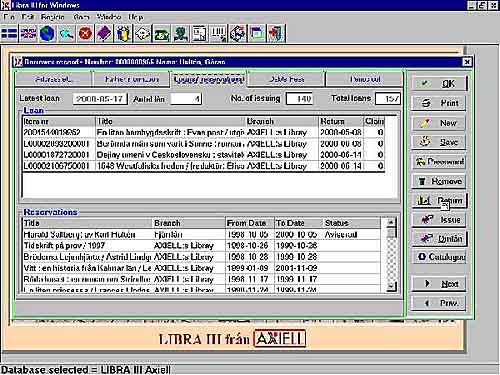Click the Password button
The height and width of the screenshot is (375, 500).
(439, 162)
